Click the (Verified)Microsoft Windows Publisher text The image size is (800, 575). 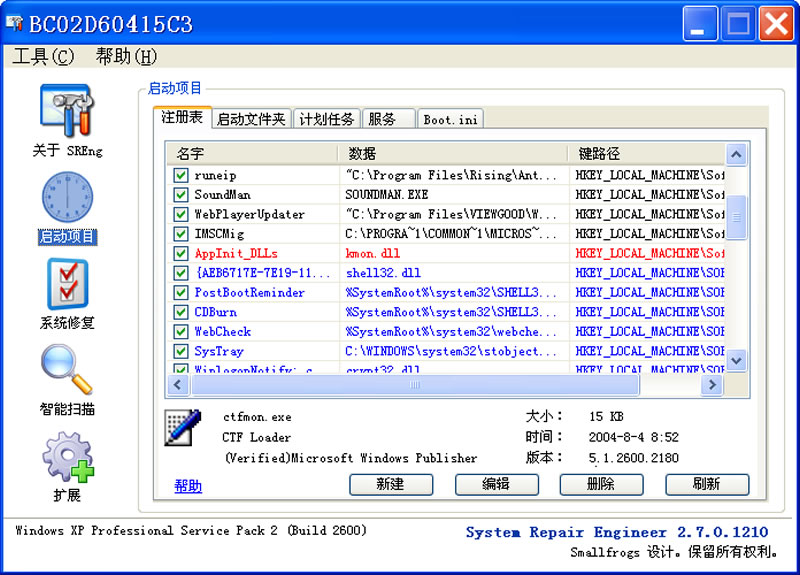(351, 458)
